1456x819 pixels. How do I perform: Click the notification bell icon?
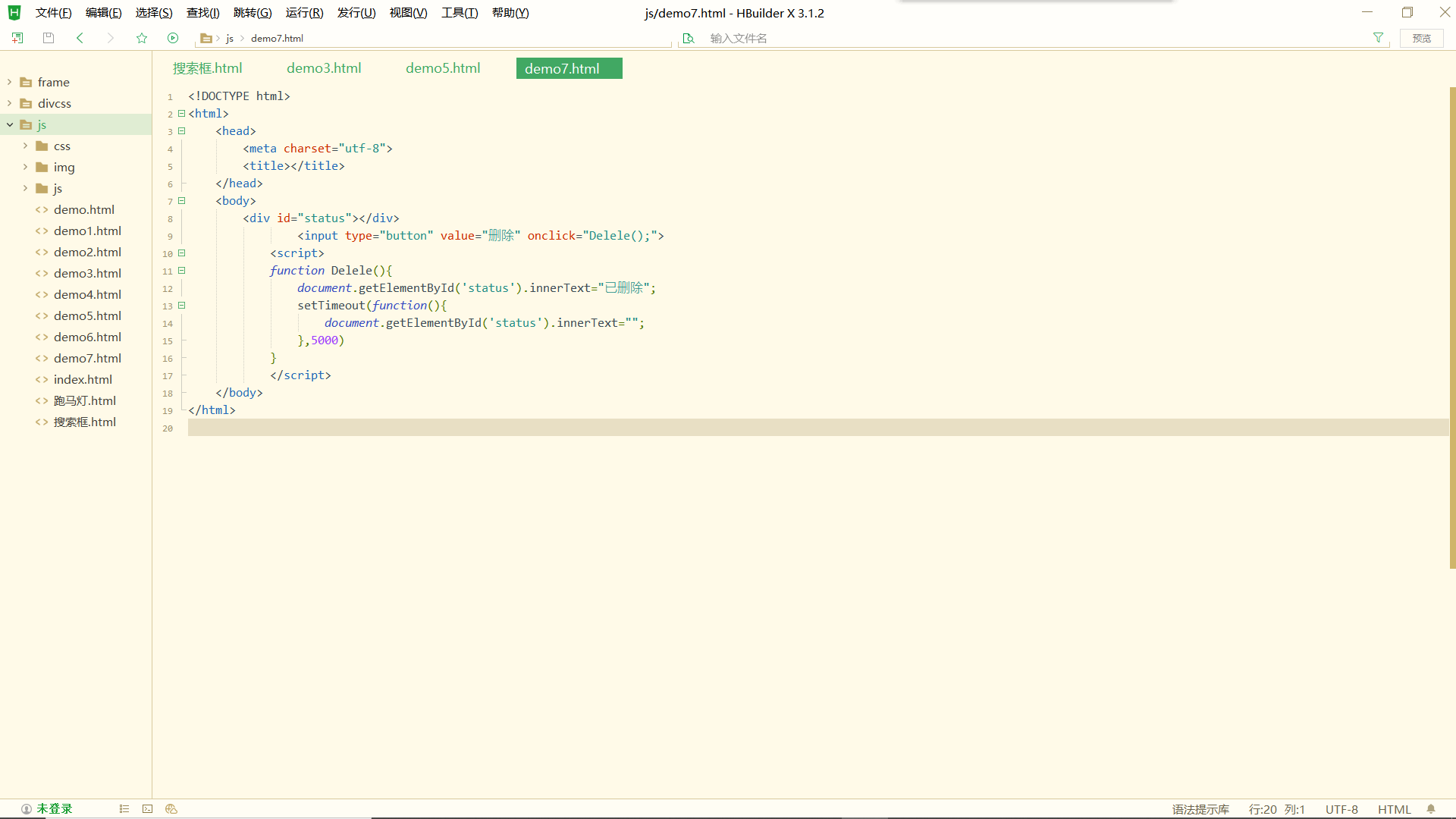tap(1431, 809)
